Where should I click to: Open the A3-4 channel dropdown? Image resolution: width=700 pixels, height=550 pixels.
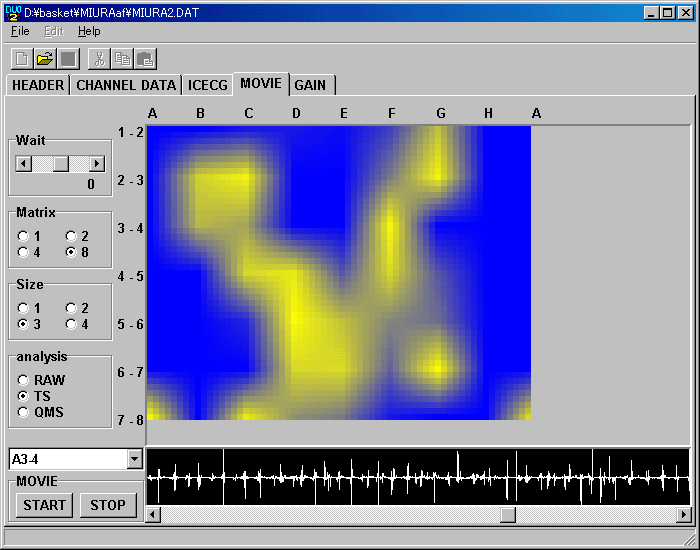(x=135, y=459)
